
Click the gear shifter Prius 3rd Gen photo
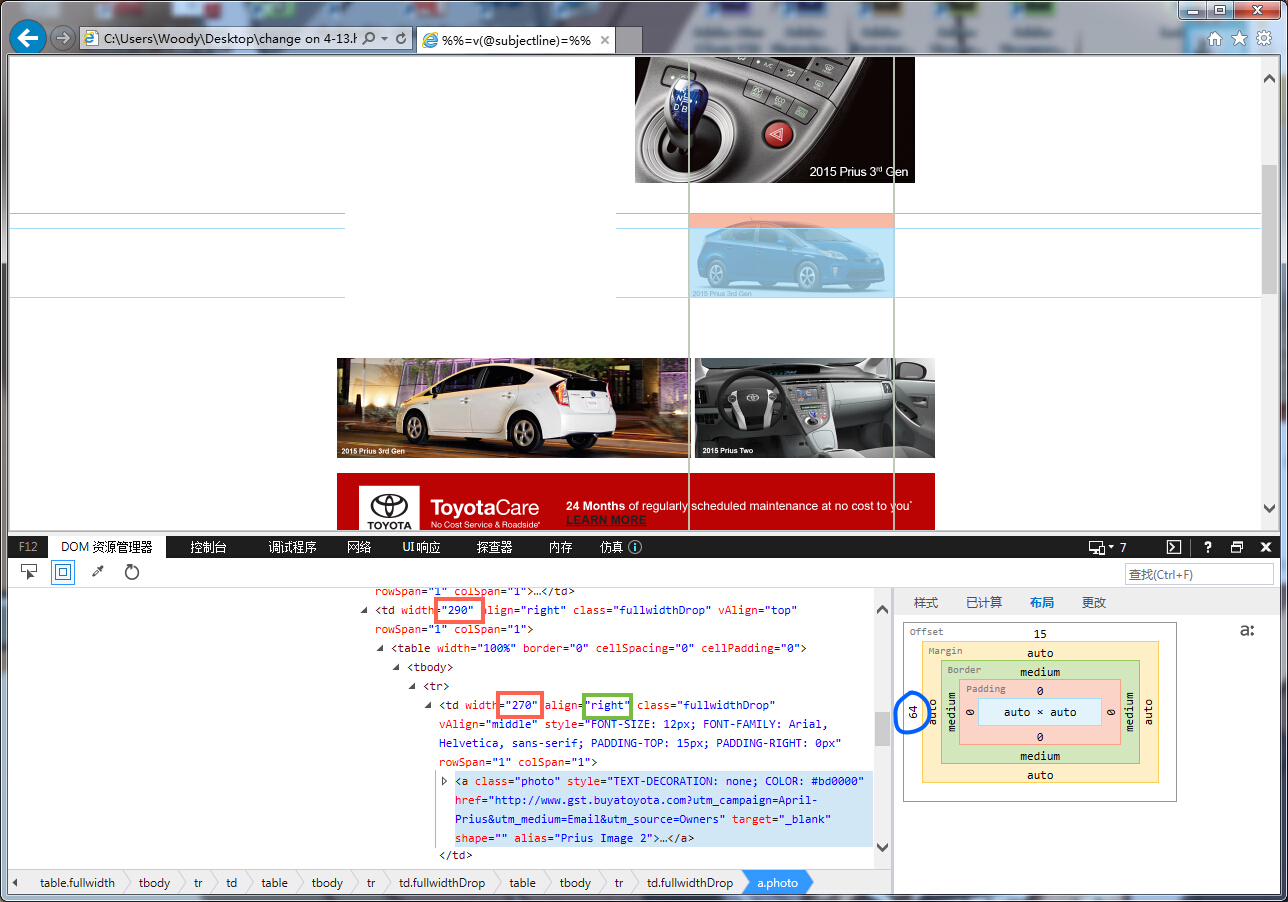(x=775, y=120)
